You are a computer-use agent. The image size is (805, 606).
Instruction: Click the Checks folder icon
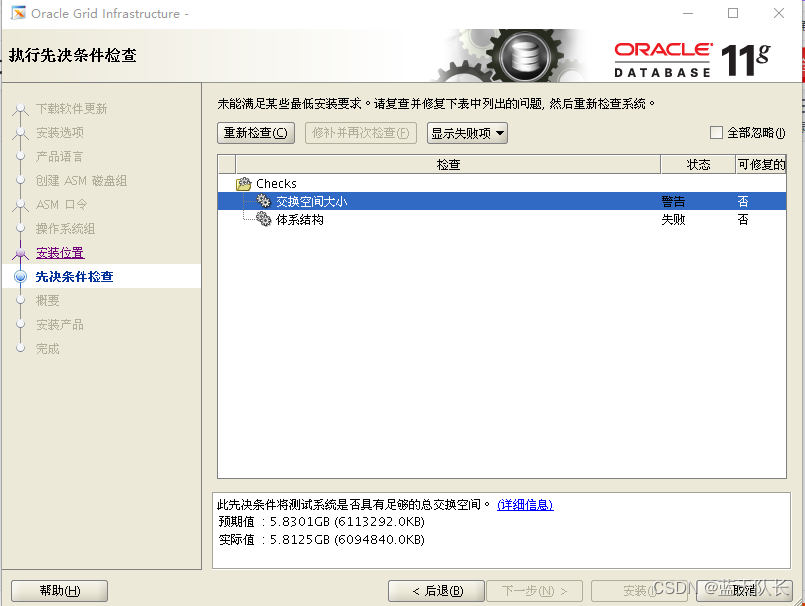[244, 183]
